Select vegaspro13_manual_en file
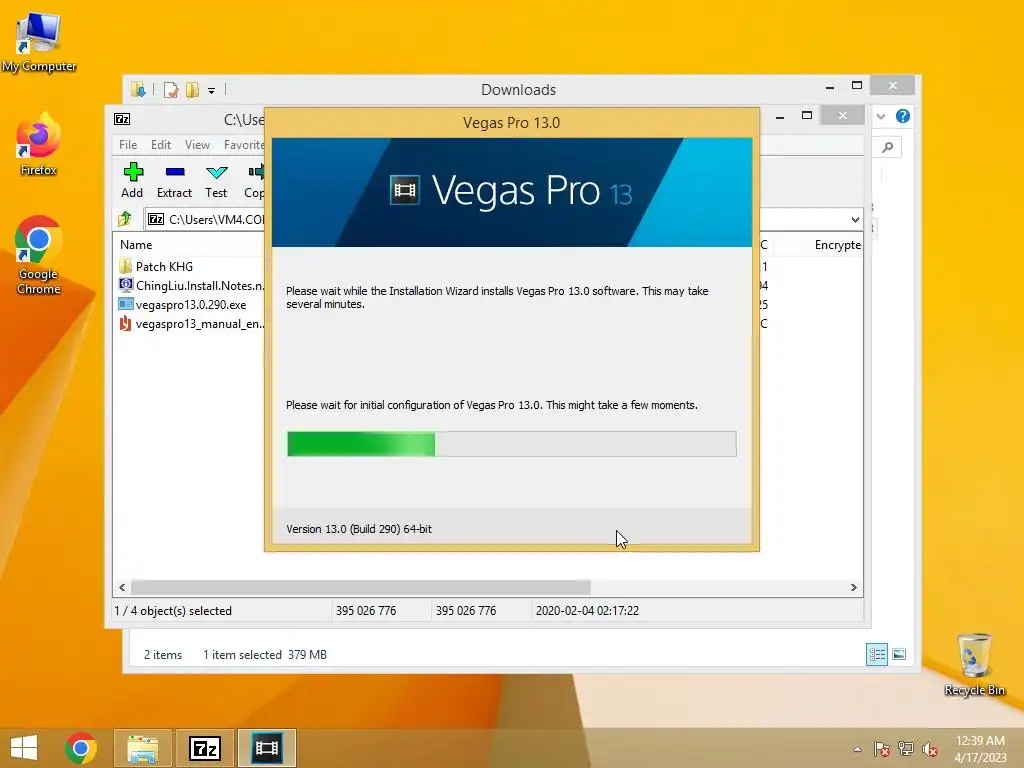The image size is (1024, 768). click(191, 323)
